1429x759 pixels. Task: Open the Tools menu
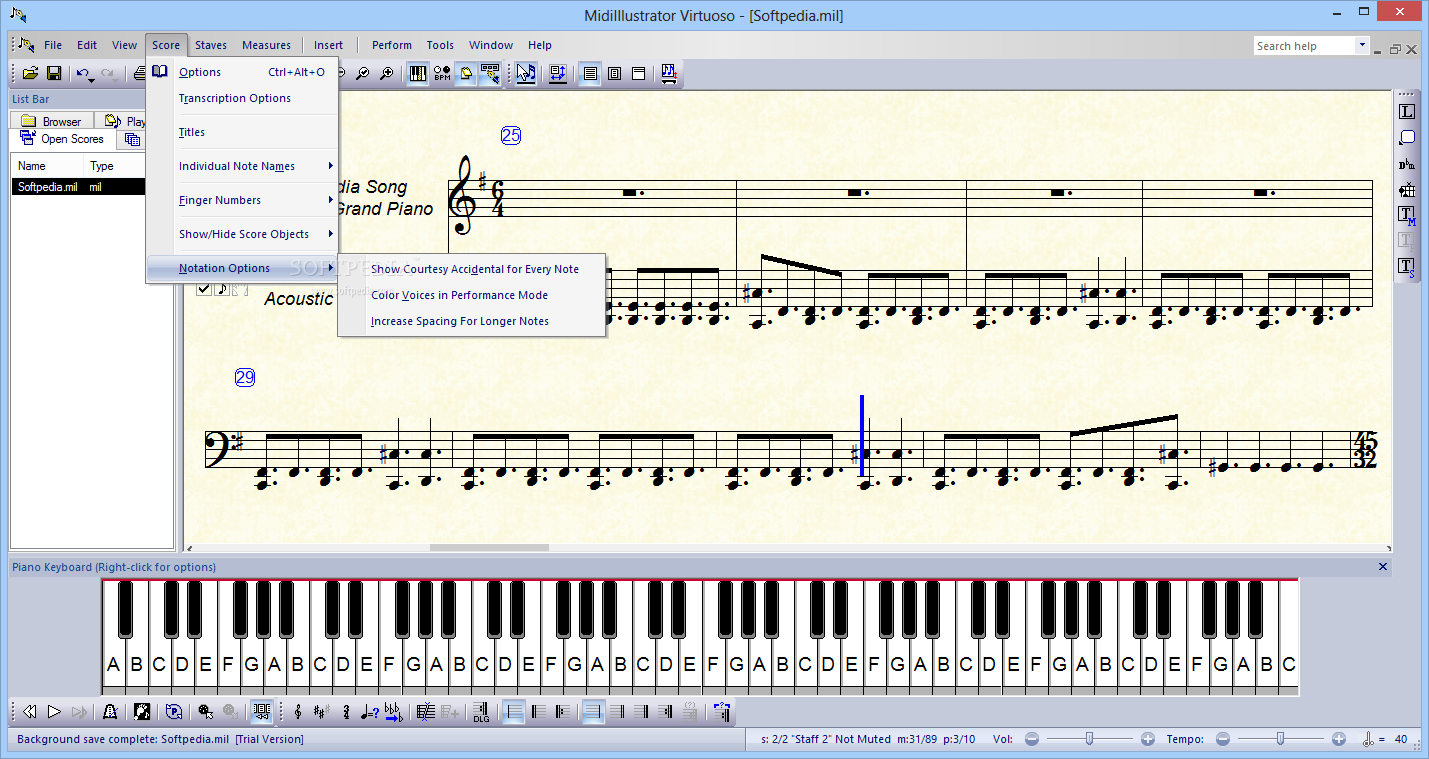pos(440,45)
